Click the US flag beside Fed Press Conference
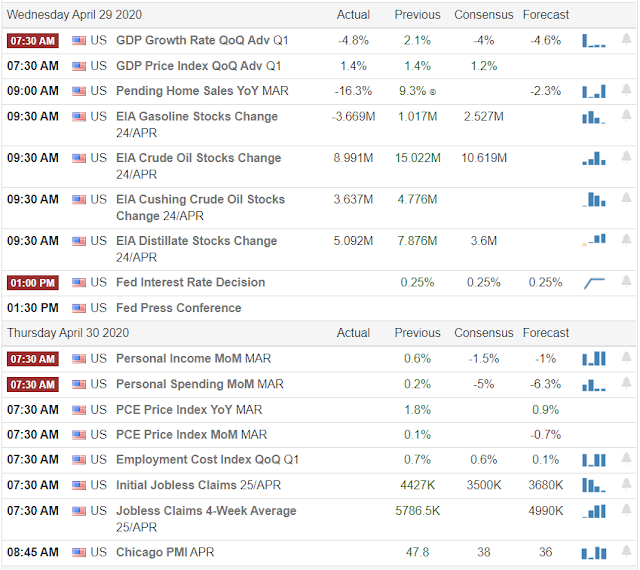 [x=79, y=308]
